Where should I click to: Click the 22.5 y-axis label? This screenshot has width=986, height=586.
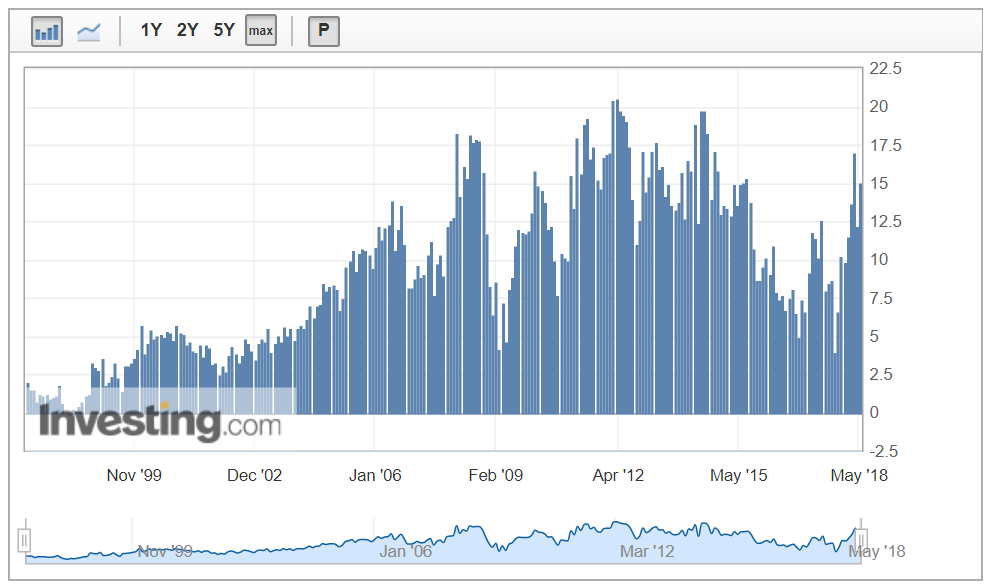point(886,69)
